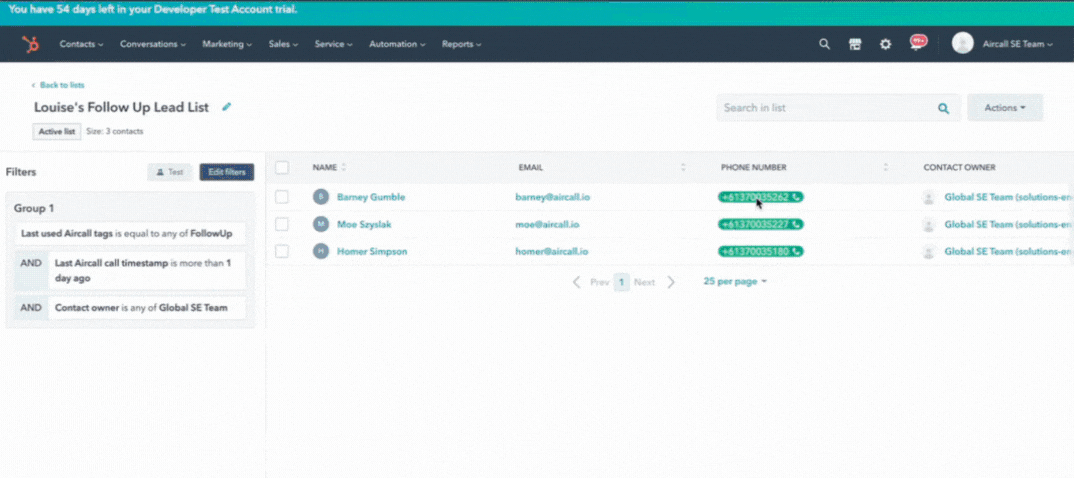This screenshot has height=478, width=1074.
Task: Call Homer Simpson via green phone number badge
Action: (760, 251)
